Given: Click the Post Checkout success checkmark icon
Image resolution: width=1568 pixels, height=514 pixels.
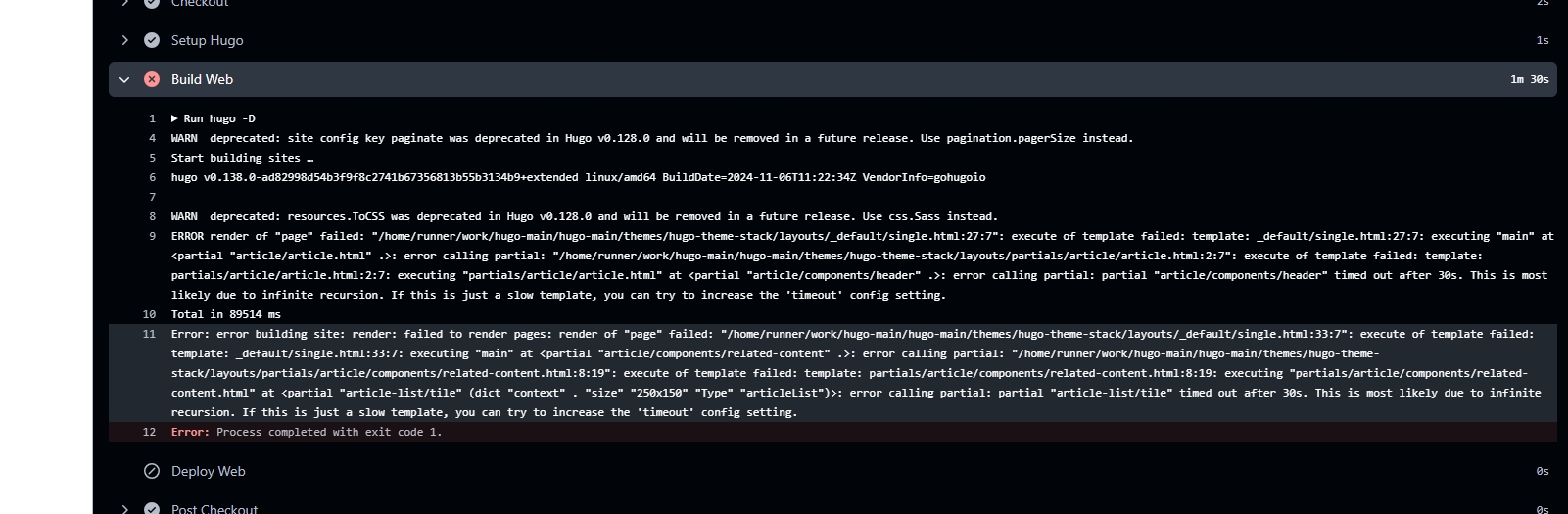Looking at the screenshot, I should pos(152,508).
